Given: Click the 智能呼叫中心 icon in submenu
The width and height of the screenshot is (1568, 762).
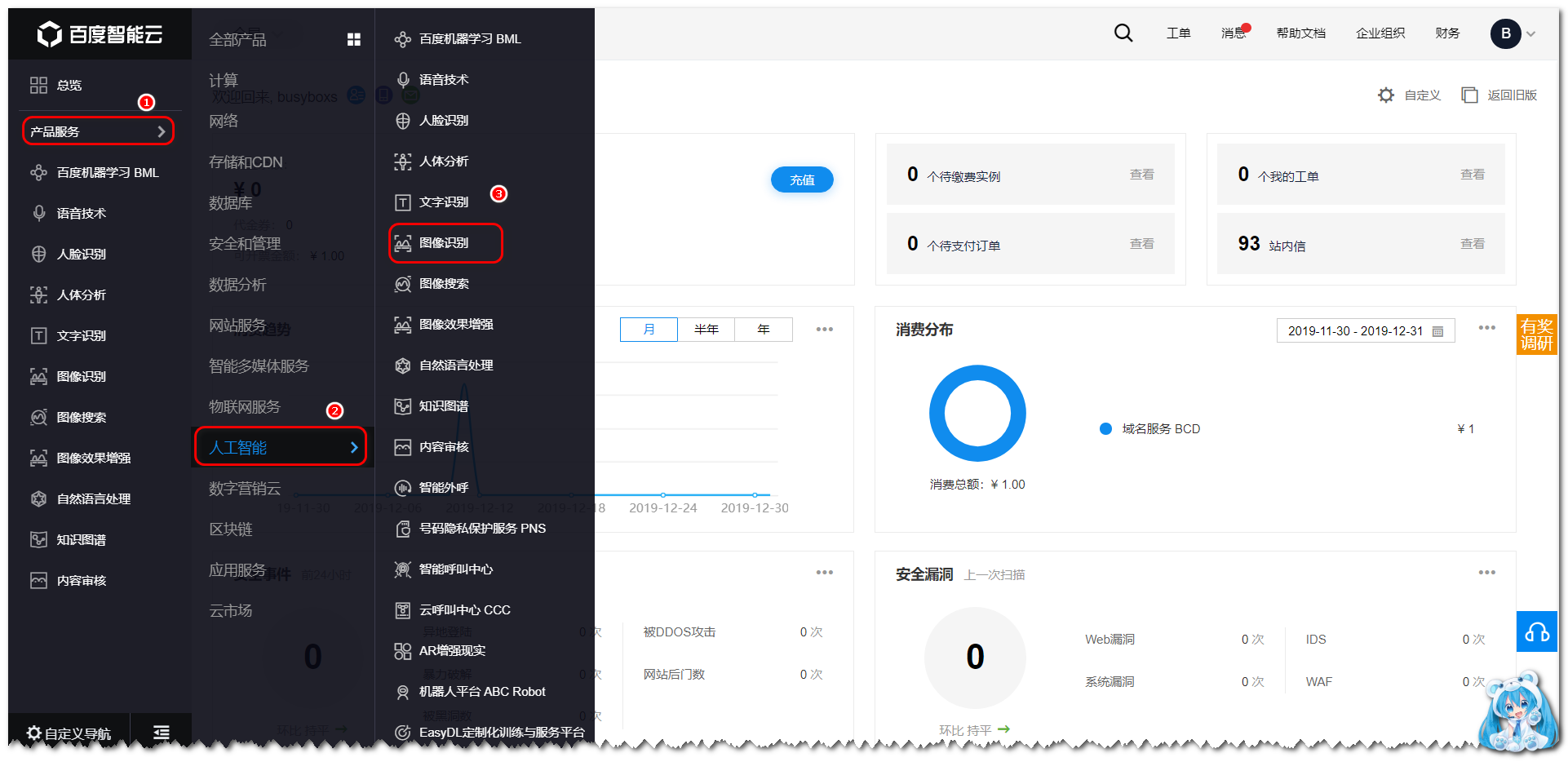Looking at the screenshot, I should pyautogui.click(x=402, y=569).
